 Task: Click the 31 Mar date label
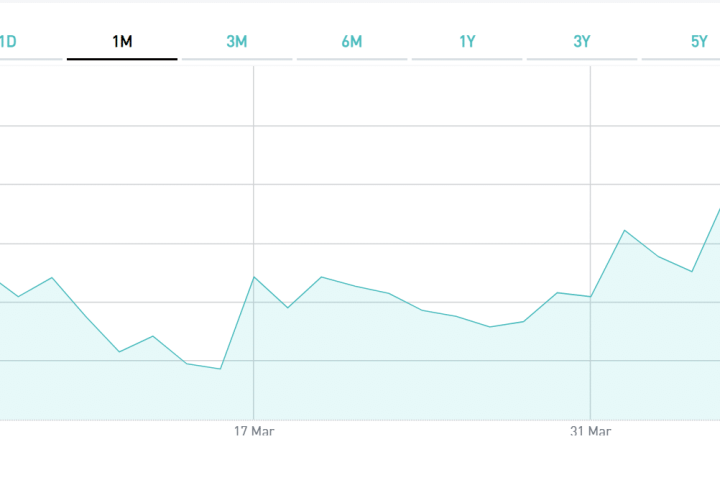point(591,432)
